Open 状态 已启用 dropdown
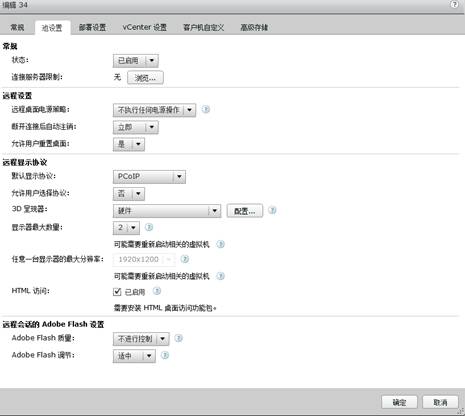465x416 pixels. (136, 61)
